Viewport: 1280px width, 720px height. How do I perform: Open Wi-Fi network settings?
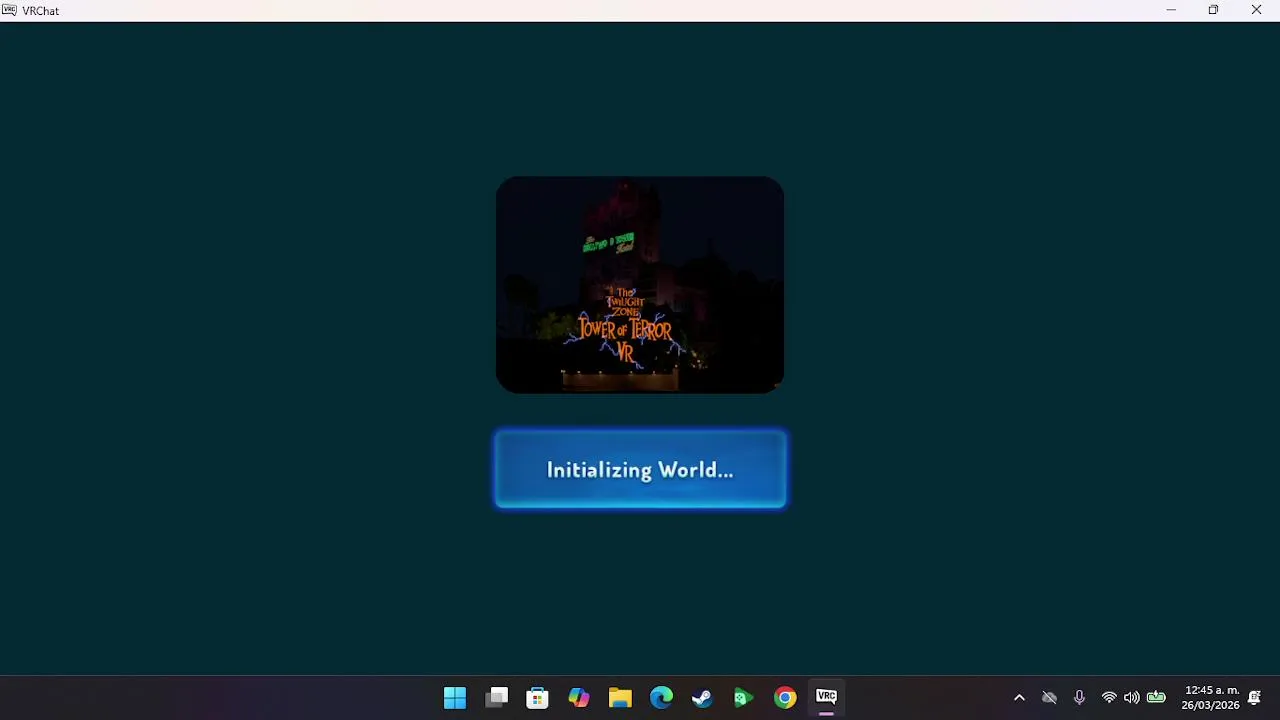tap(1109, 698)
